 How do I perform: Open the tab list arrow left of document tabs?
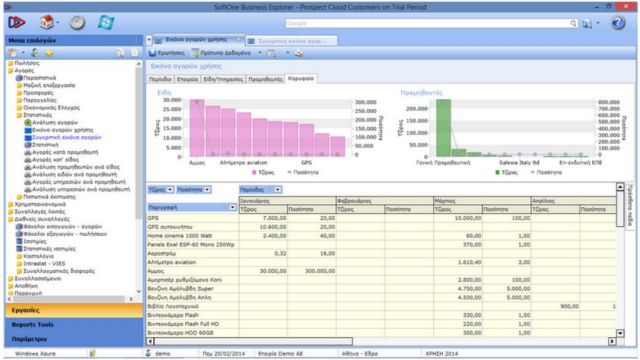[149, 40]
